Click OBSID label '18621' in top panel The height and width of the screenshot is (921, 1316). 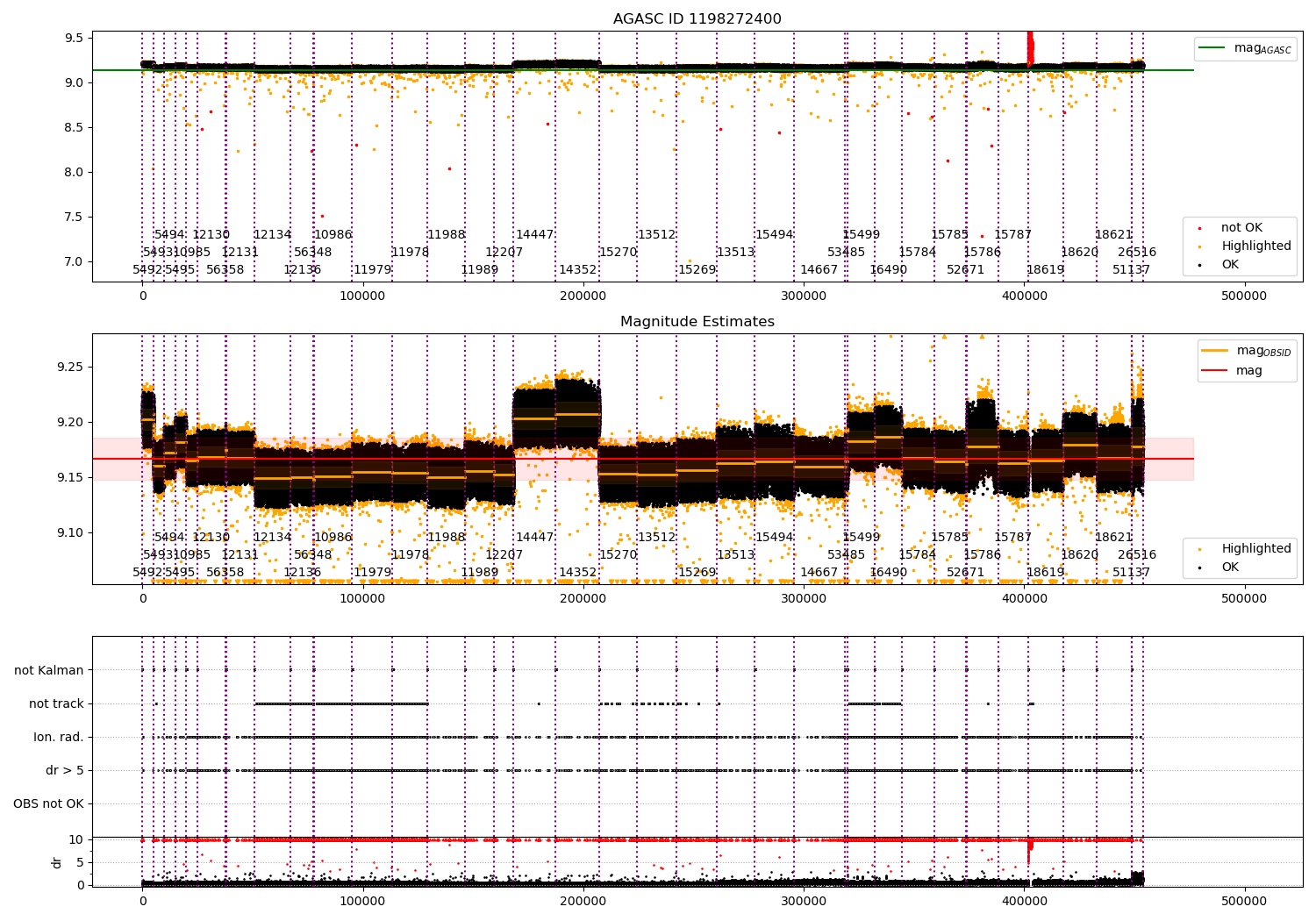(1113, 235)
